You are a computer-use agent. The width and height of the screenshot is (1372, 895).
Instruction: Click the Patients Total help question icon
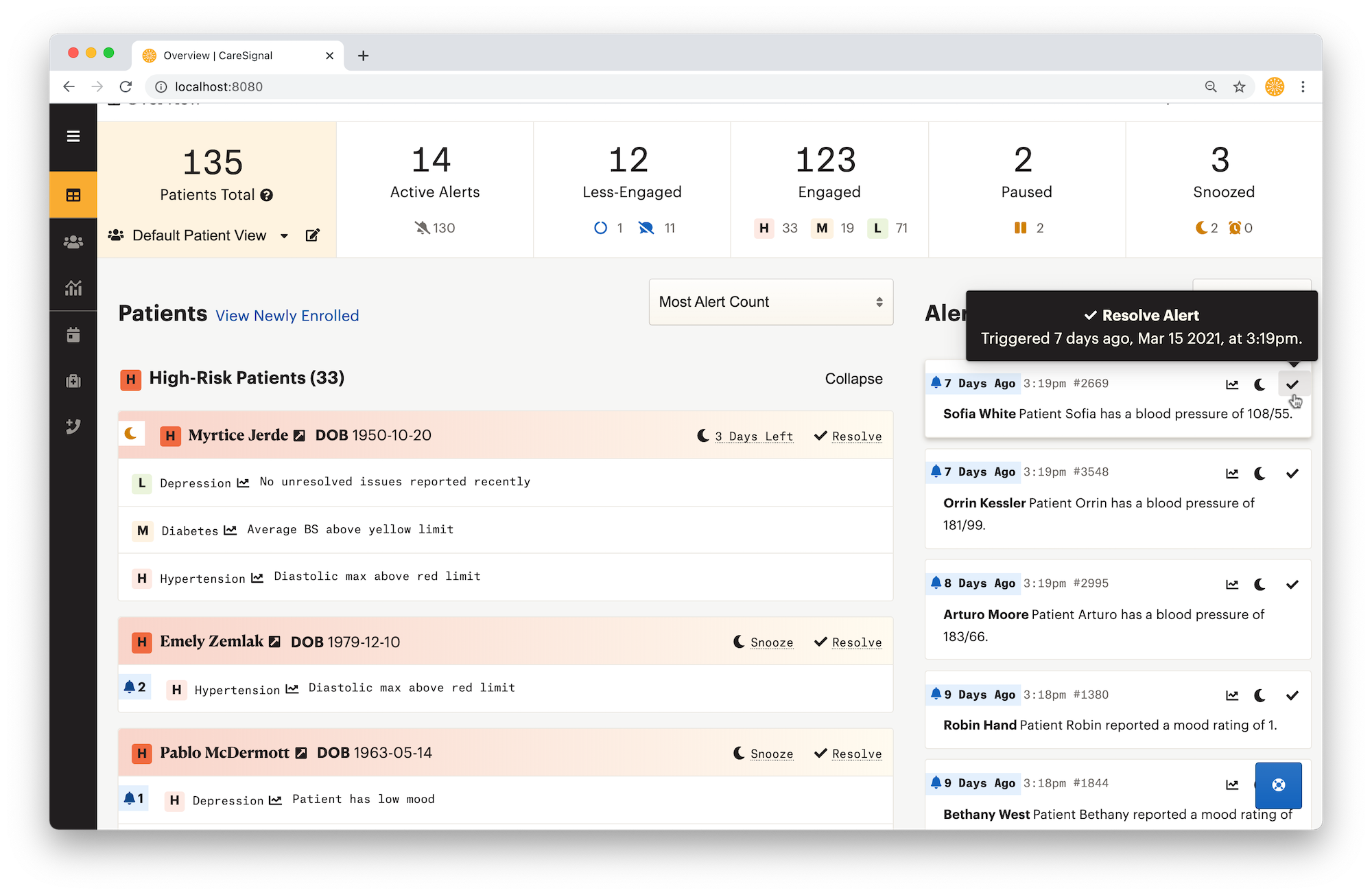click(x=267, y=195)
